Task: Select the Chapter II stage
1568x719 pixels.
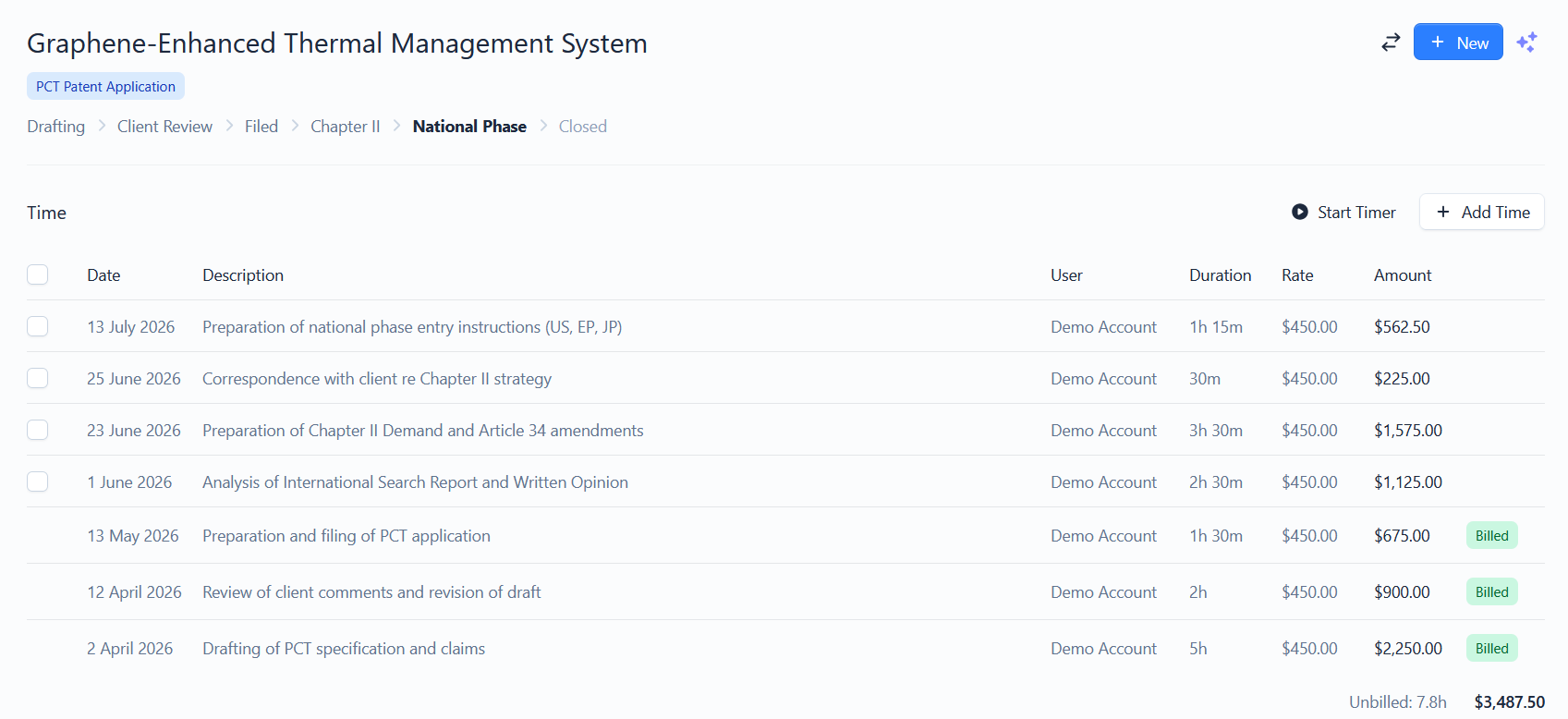Action: [x=346, y=127]
